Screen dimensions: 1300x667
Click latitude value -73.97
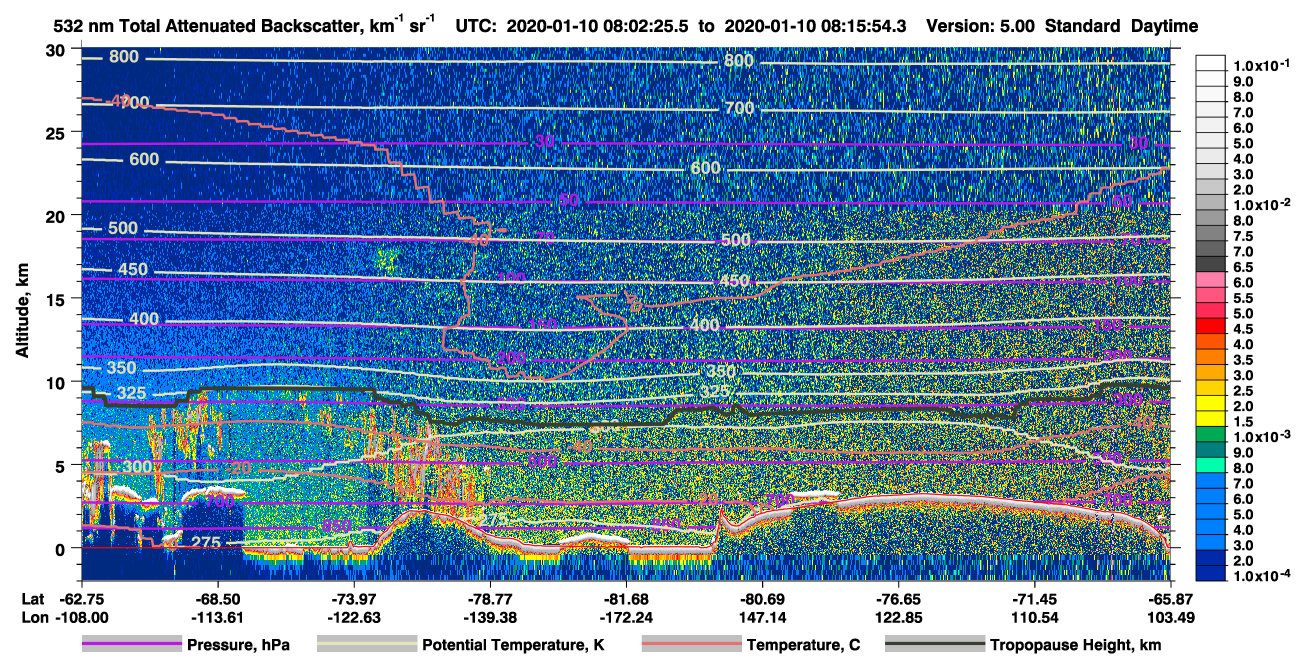354,598
